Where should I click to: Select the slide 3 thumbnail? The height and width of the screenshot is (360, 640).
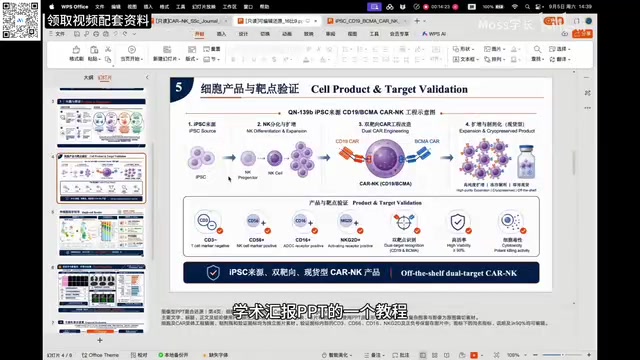click(x=101, y=122)
